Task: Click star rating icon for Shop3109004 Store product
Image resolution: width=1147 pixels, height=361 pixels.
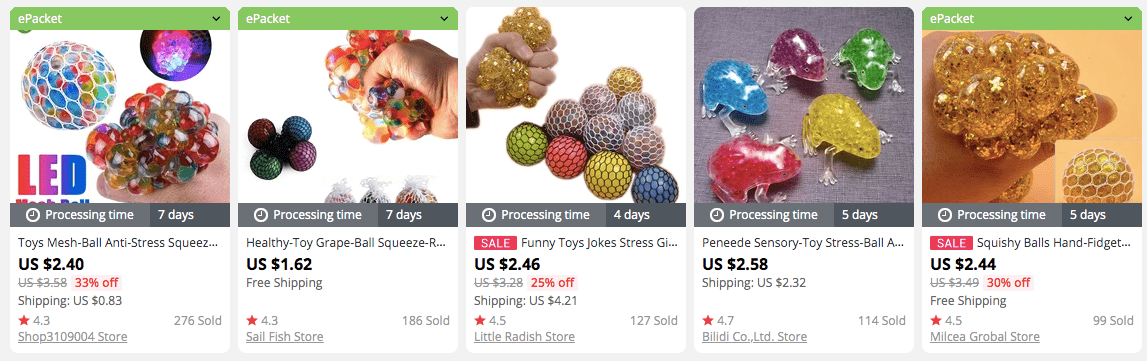Action: [24, 320]
